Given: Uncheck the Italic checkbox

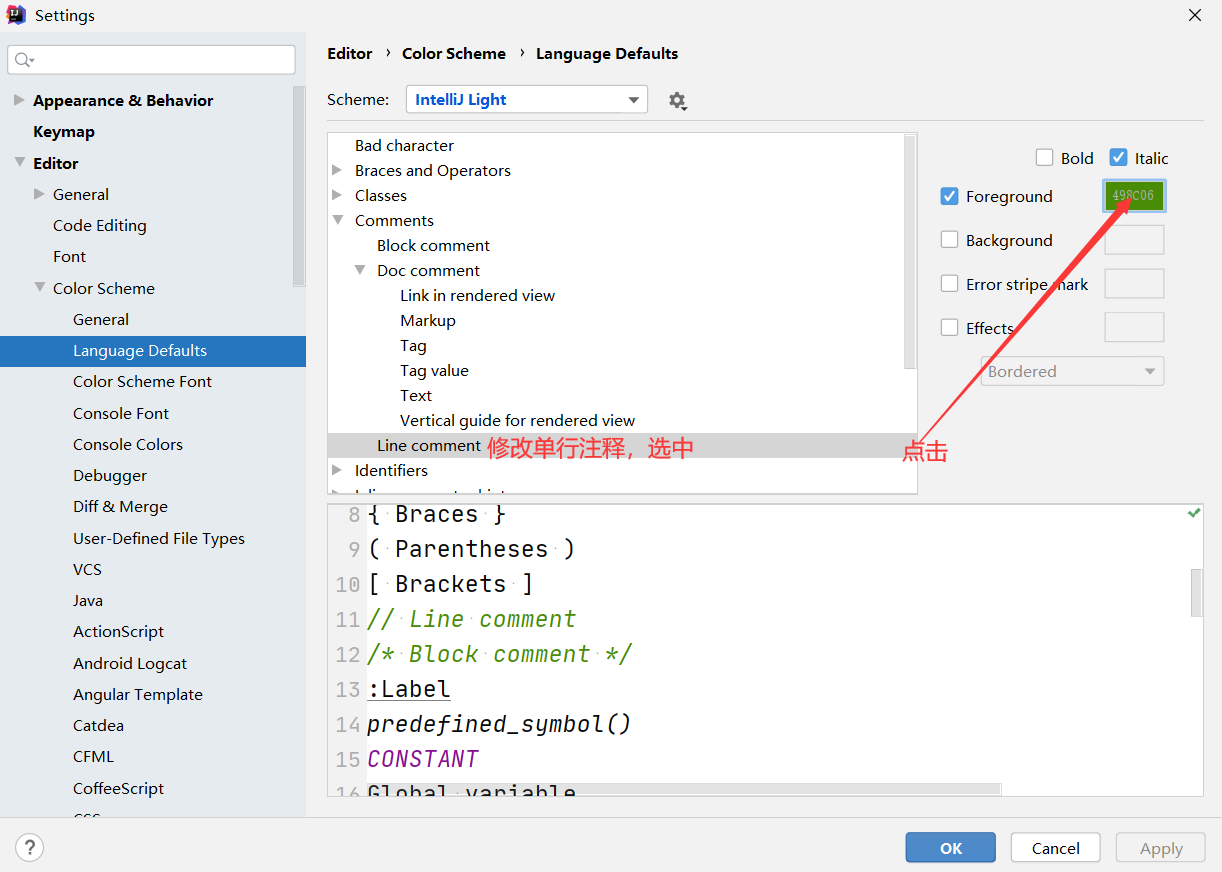Looking at the screenshot, I should (1118, 157).
